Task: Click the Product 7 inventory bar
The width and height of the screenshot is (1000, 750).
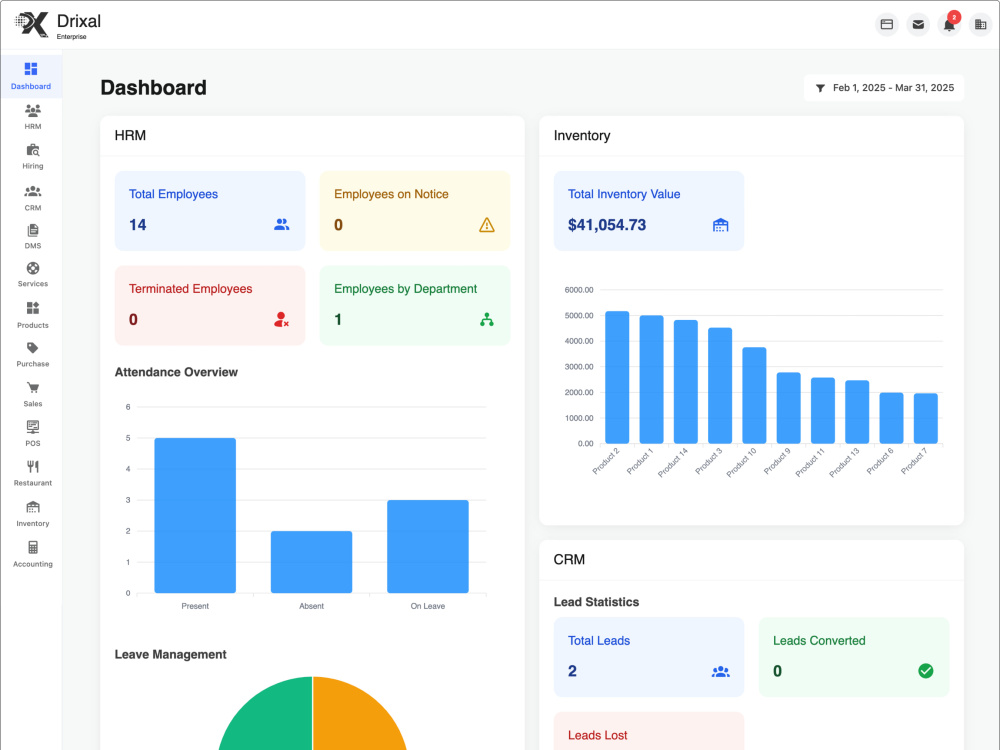Action: (x=925, y=418)
